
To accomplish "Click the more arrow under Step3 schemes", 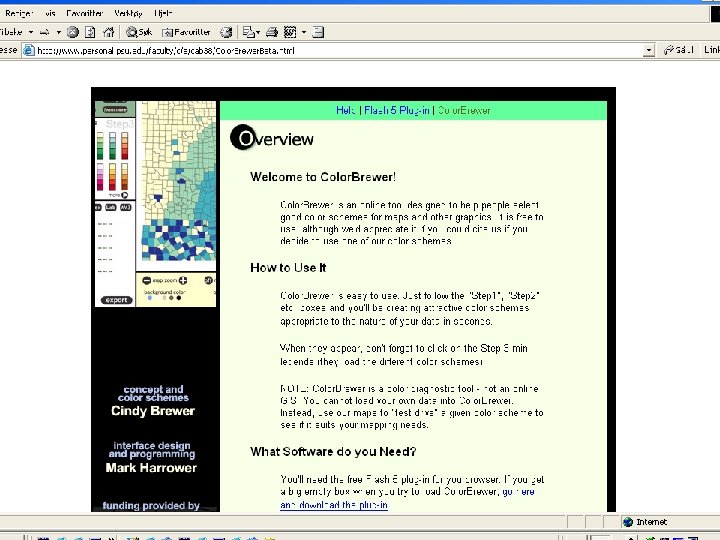I will (124, 195).
